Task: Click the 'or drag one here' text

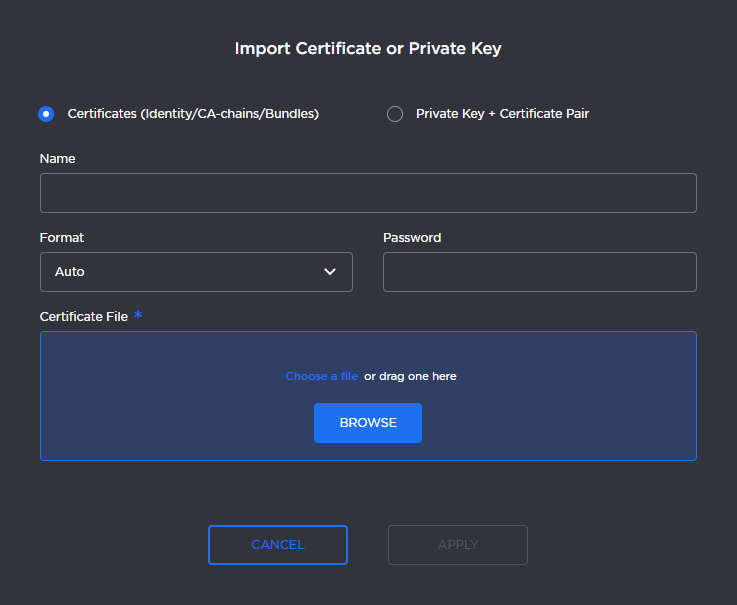Action: click(410, 376)
